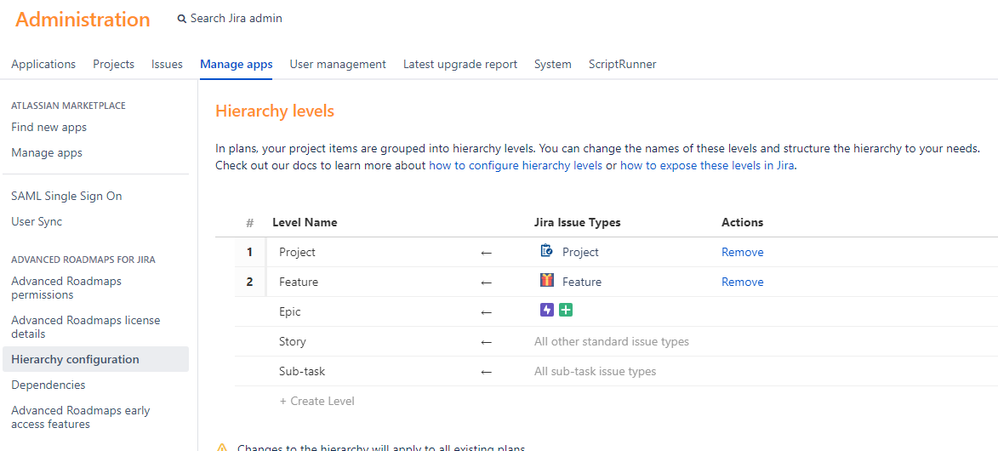Click the Create Level button
This screenshot has width=998, height=451.
317,401
